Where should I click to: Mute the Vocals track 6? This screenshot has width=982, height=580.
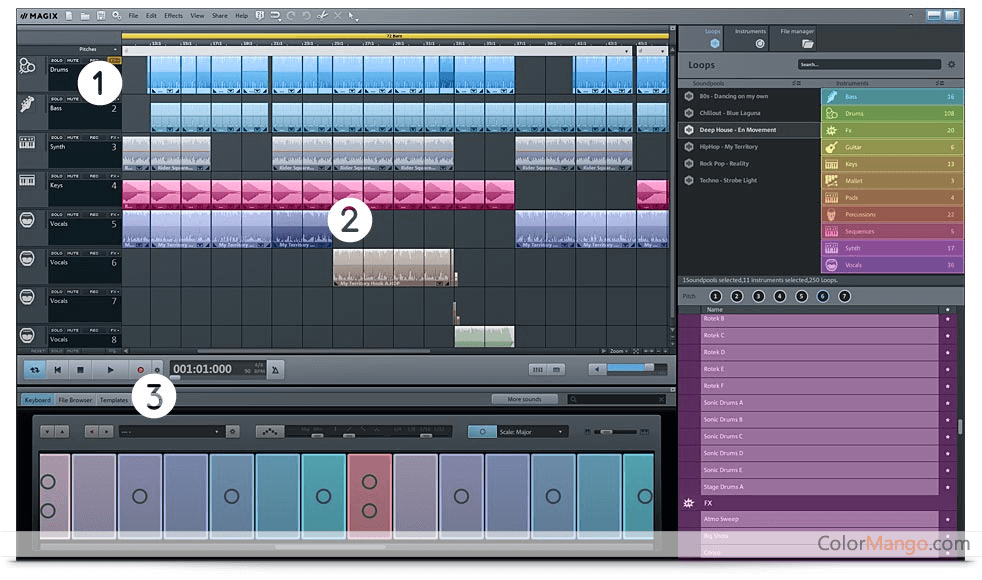73,253
